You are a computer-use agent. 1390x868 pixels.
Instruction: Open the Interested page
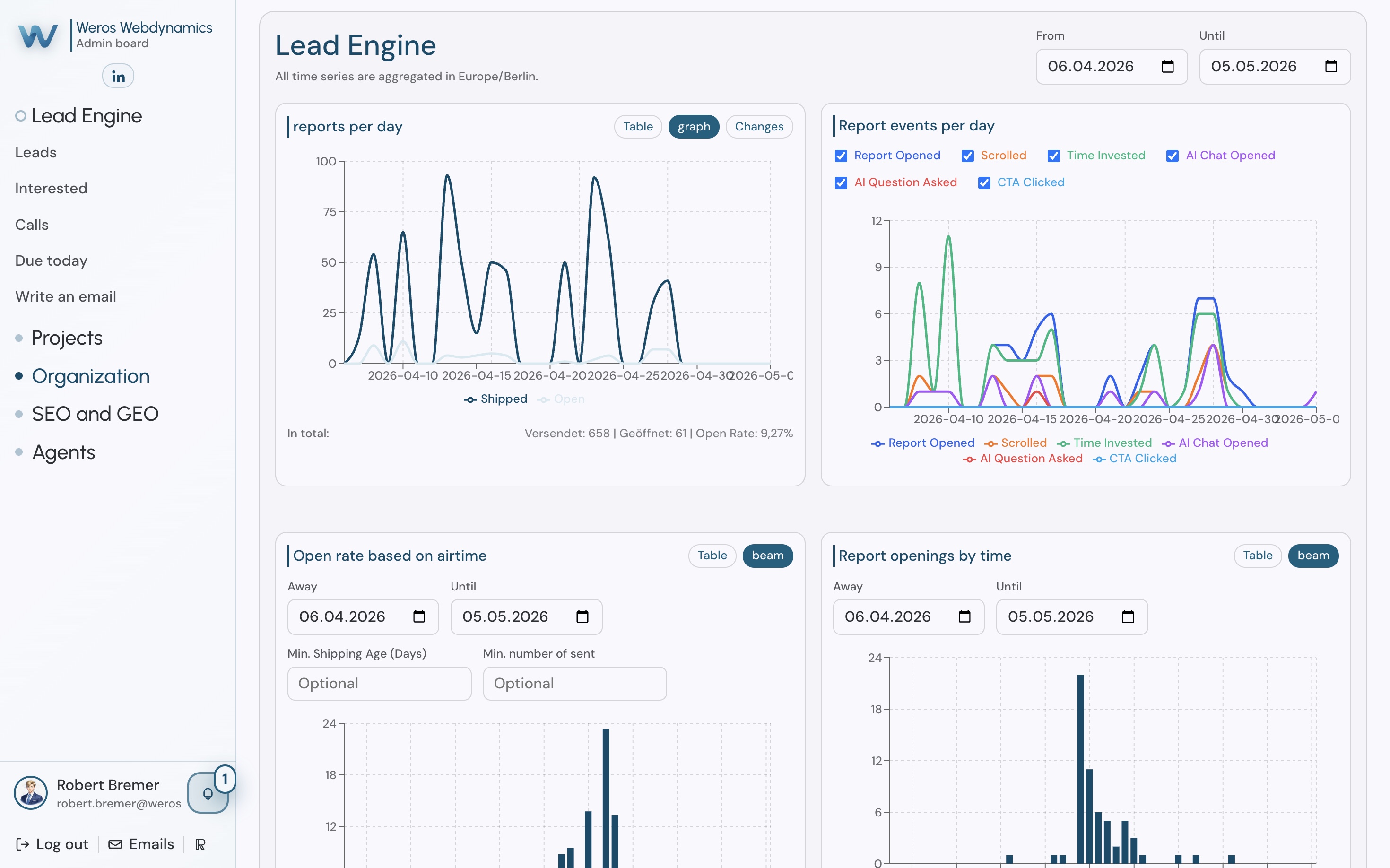coord(51,188)
